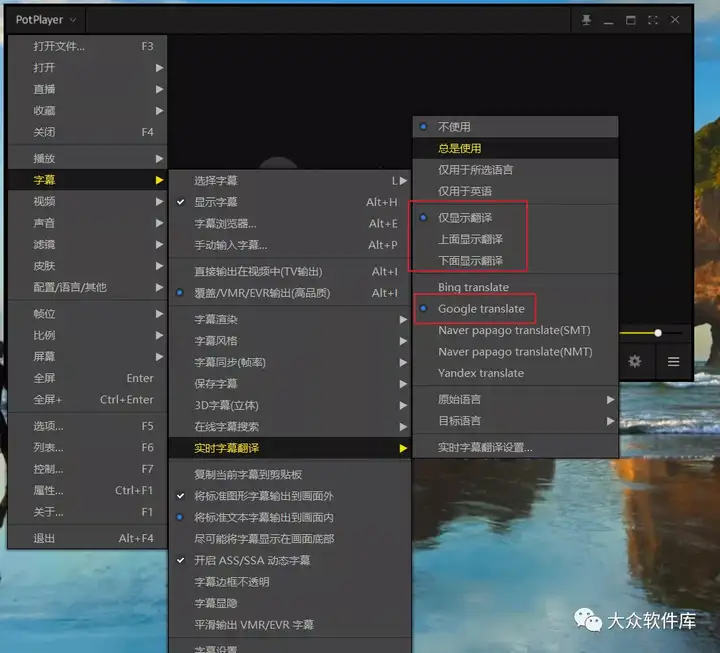Screen dimensions: 720x653
Task: Toggle 显示字幕 checkbox
Action: [290, 202]
